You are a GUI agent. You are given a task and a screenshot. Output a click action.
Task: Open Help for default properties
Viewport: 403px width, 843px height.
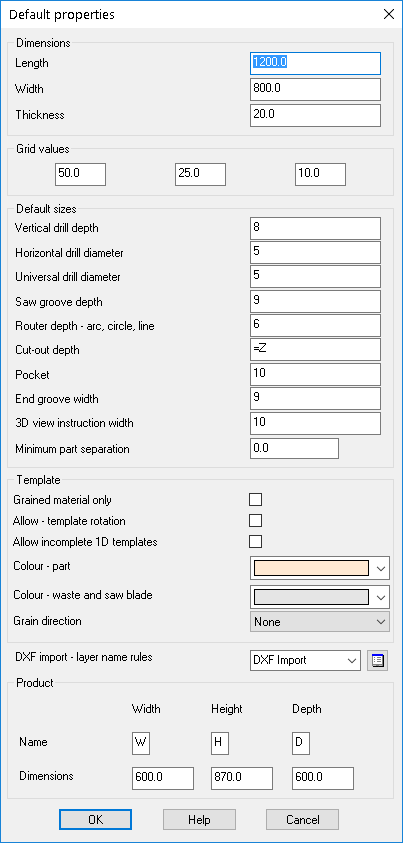click(x=199, y=820)
